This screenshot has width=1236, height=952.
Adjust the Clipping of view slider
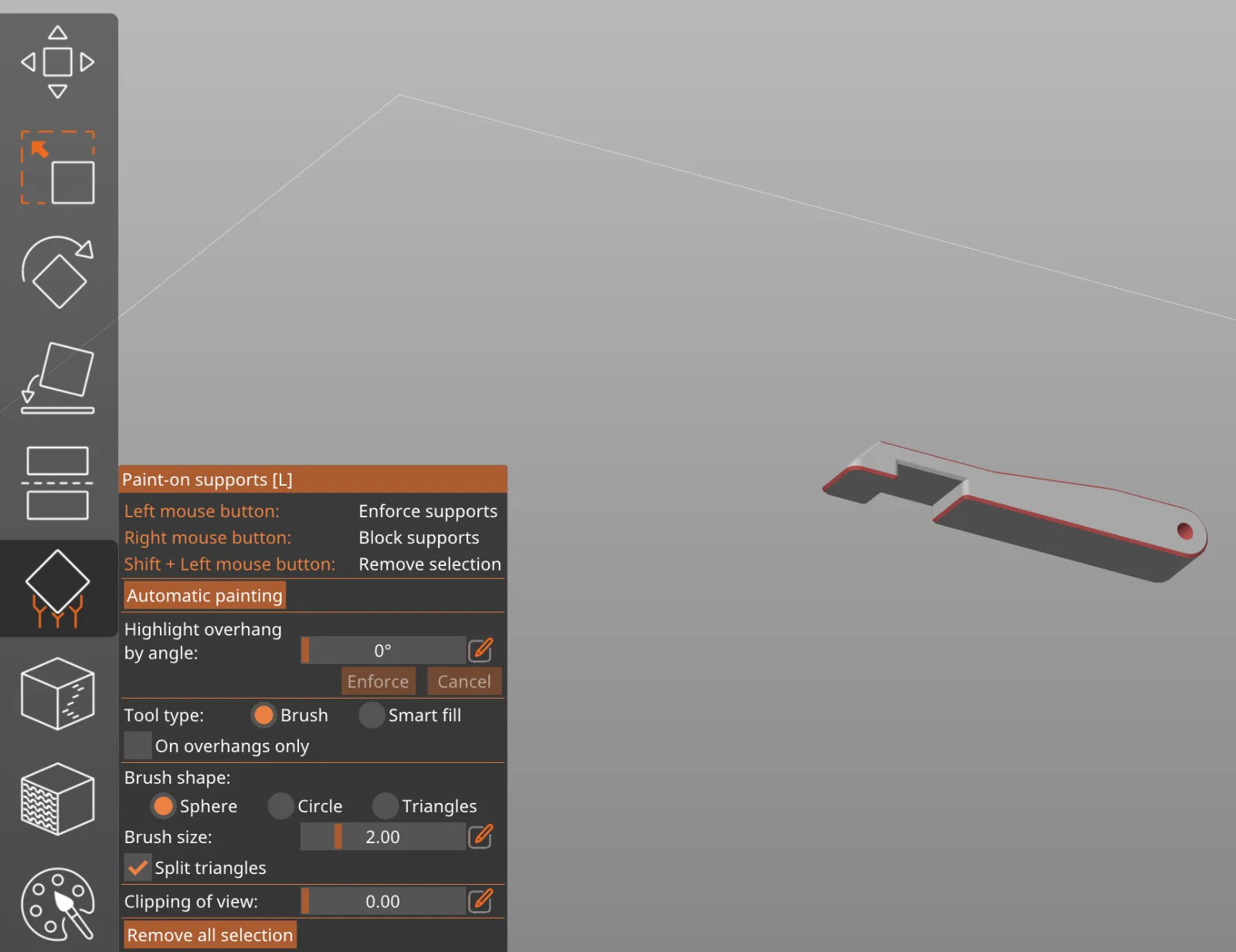click(383, 901)
